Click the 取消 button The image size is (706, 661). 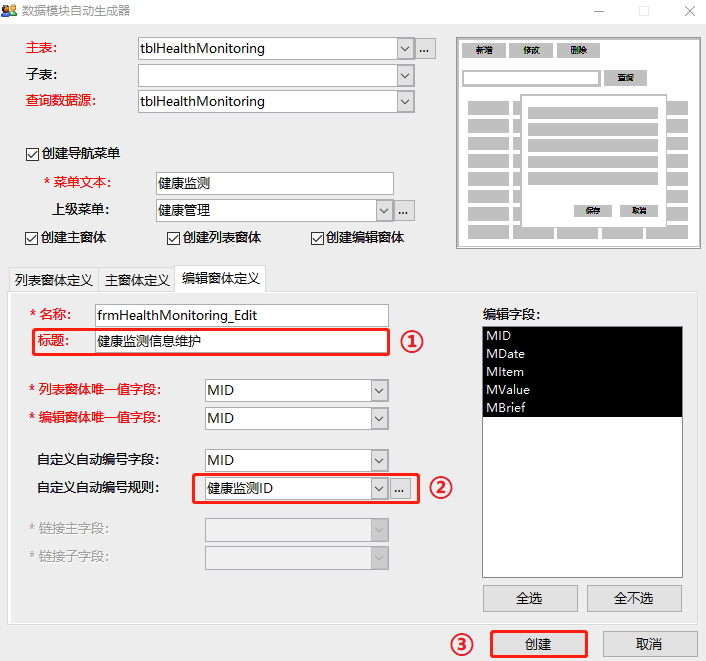[650, 644]
